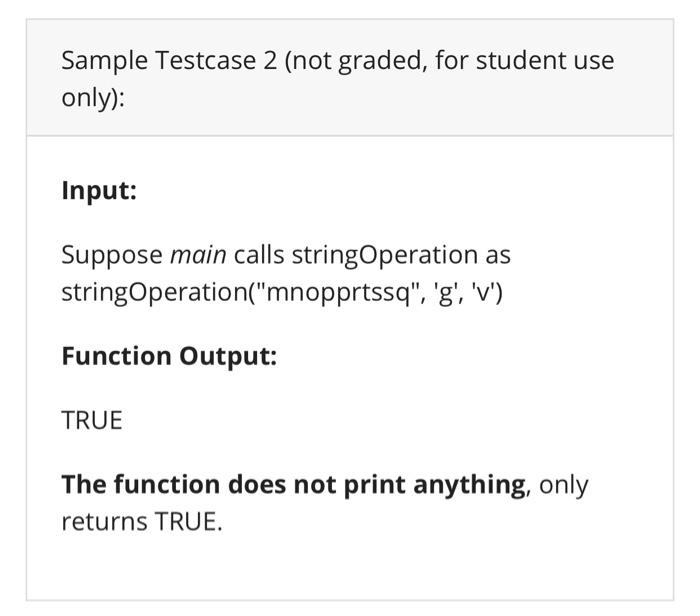Click the 'g' character argument

tap(446, 293)
